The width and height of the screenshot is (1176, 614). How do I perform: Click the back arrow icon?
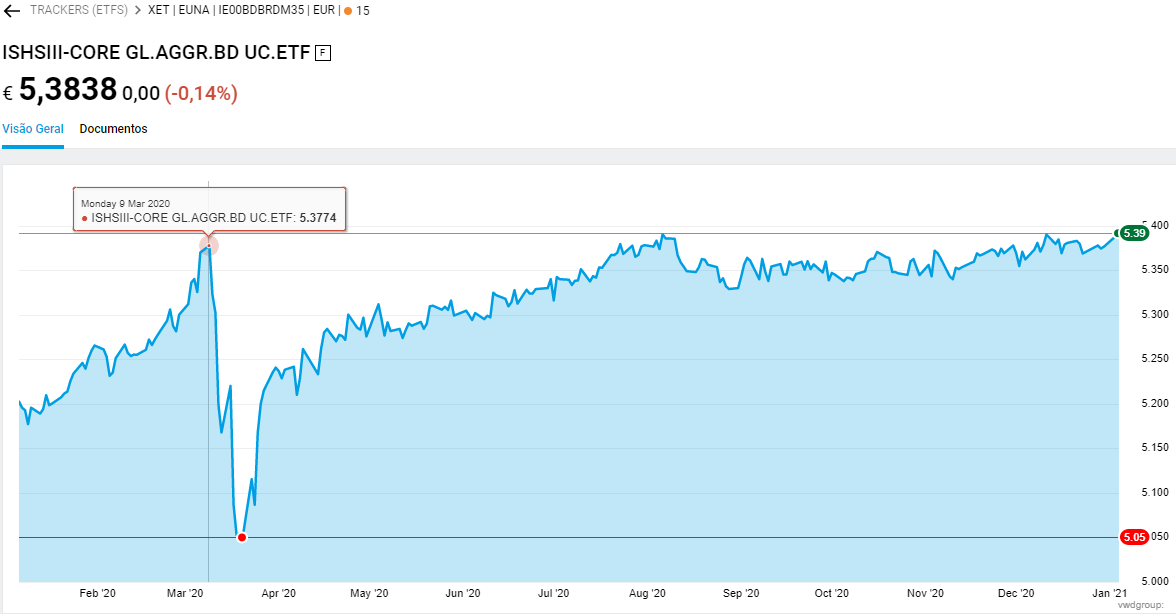[x=12, y=11]
